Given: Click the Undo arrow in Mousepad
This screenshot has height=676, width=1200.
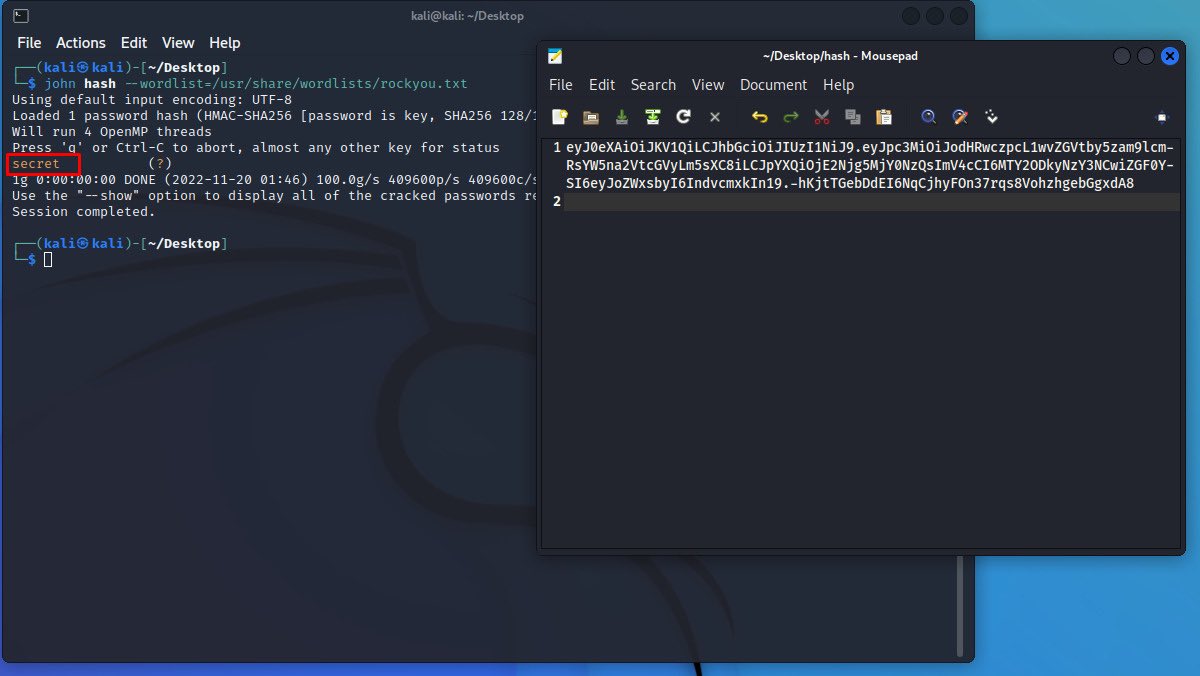Looking at the screenshot, I should 760,117.
